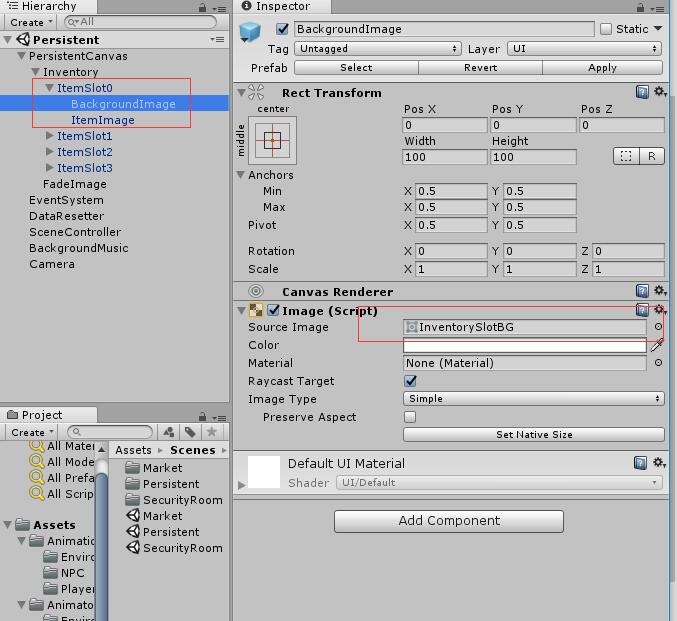Toggle raw edit mode R button
677x621 pixels.
(x=652, y=156)
